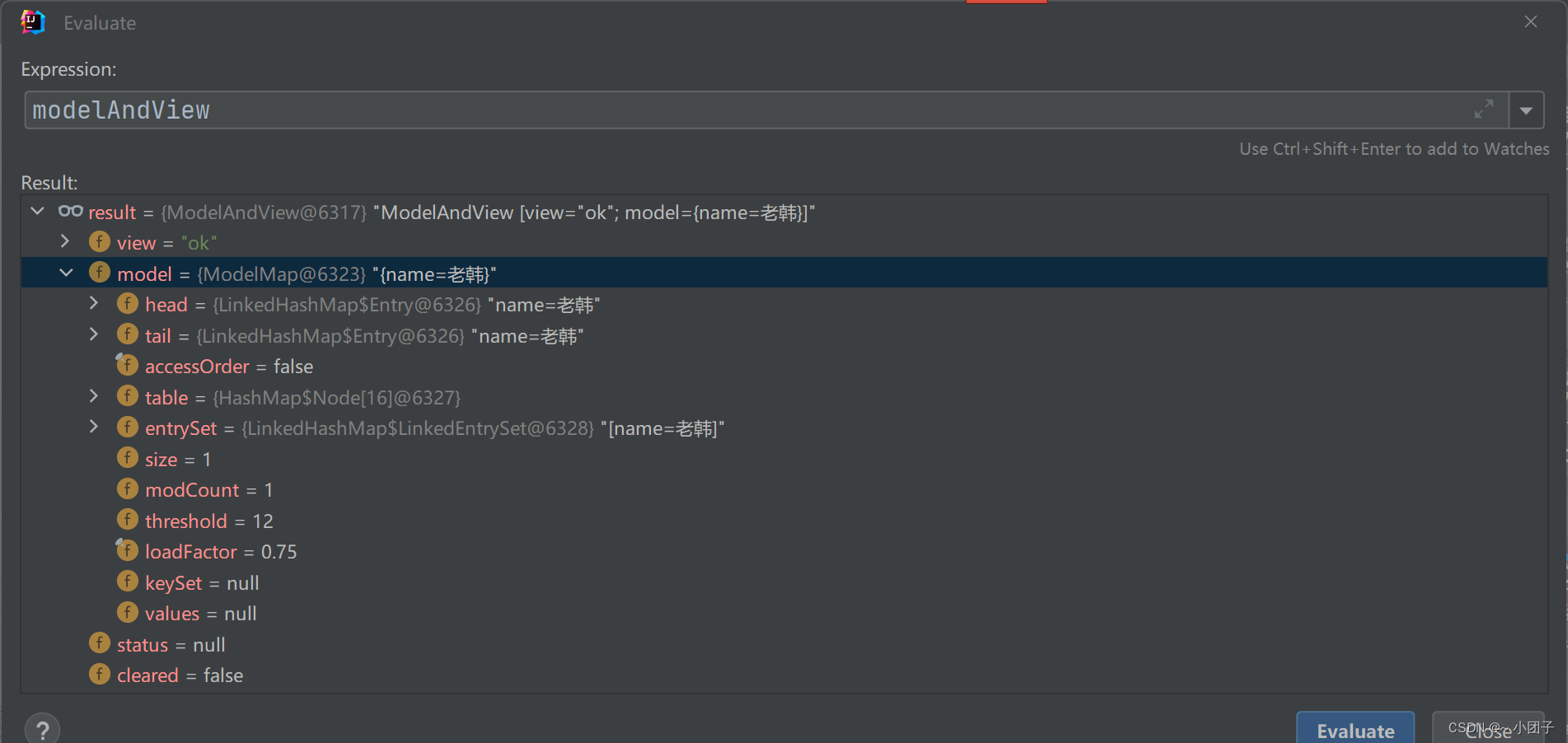Click the field icon beside modCount

[128, 489]
